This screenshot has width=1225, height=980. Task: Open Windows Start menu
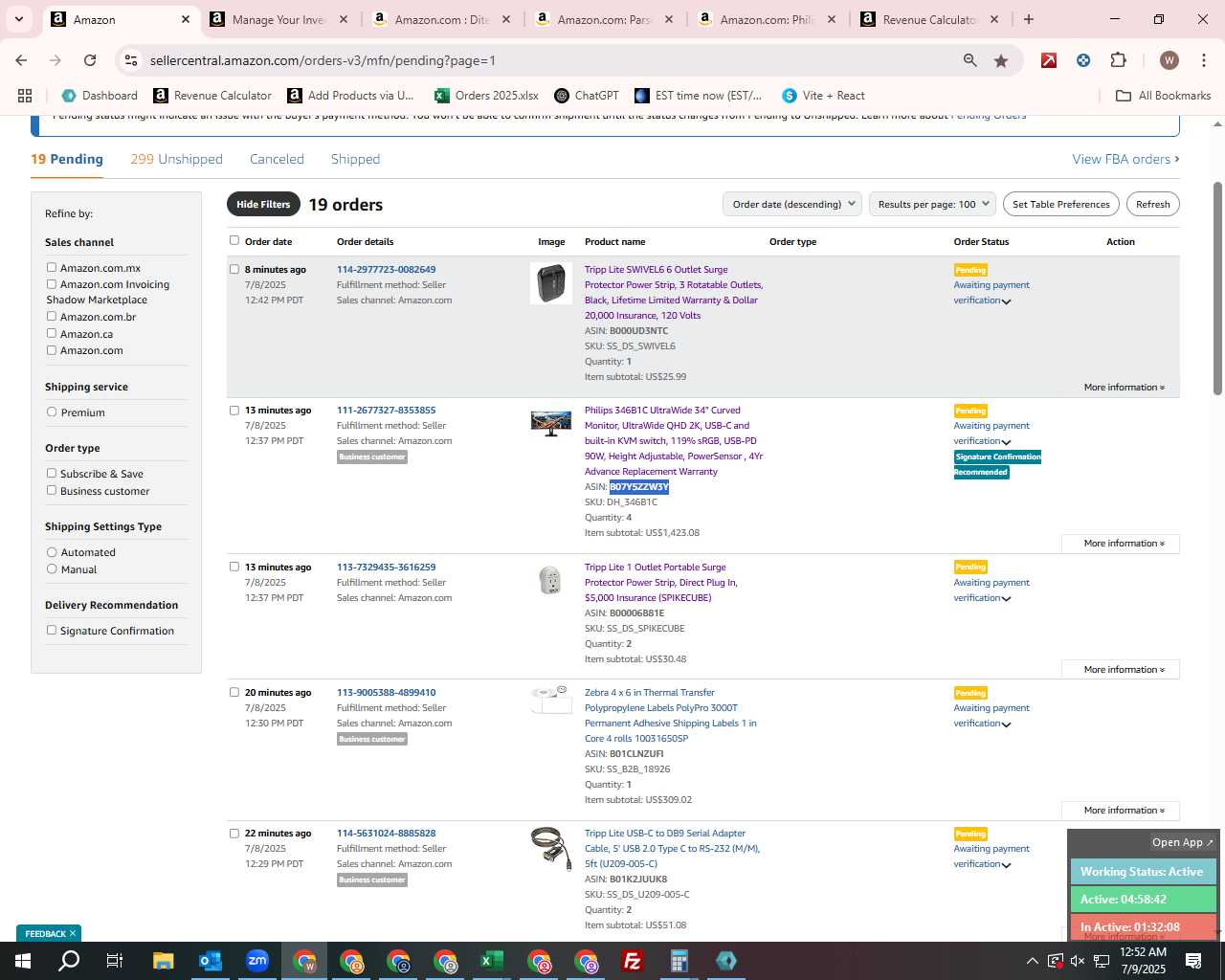23,961
